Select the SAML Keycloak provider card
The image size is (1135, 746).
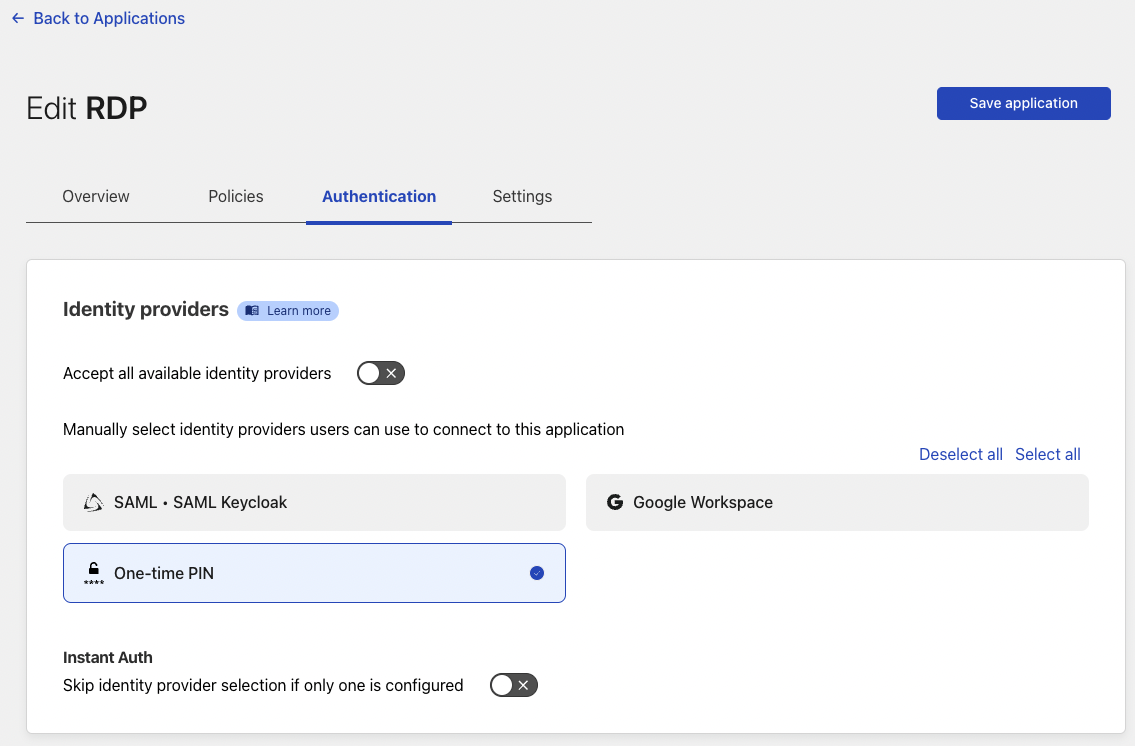click(x=314, y=502)
